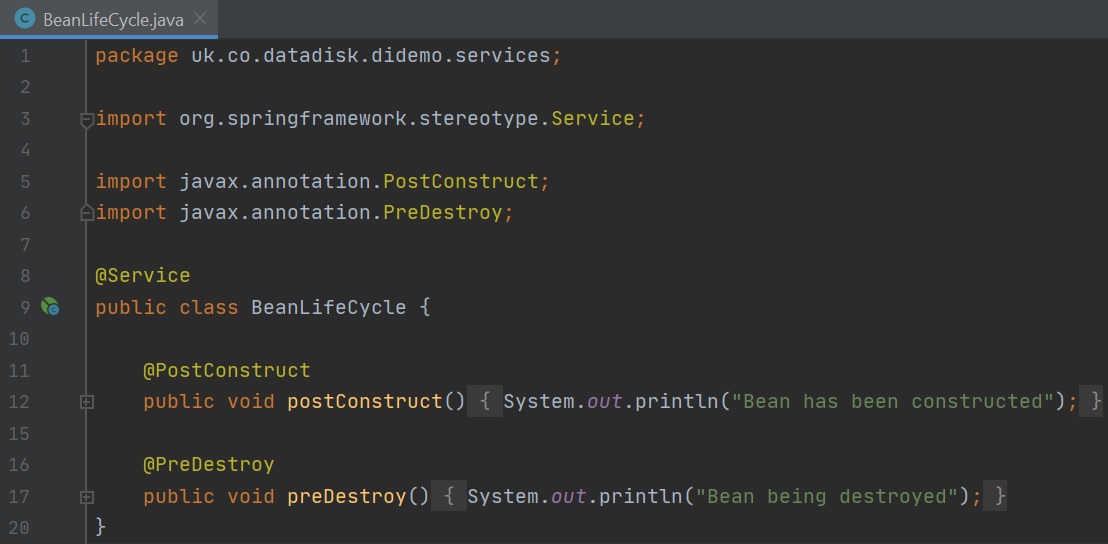
Task: Click Service in the springframework import line
Action: 592,119
